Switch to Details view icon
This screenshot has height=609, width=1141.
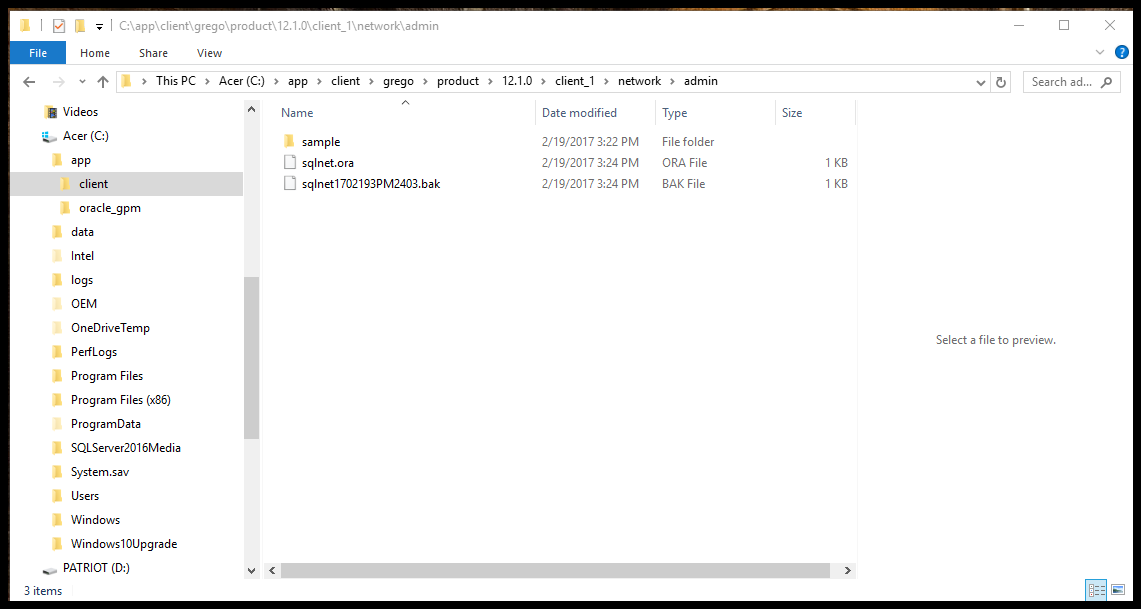pos(1097,590)
